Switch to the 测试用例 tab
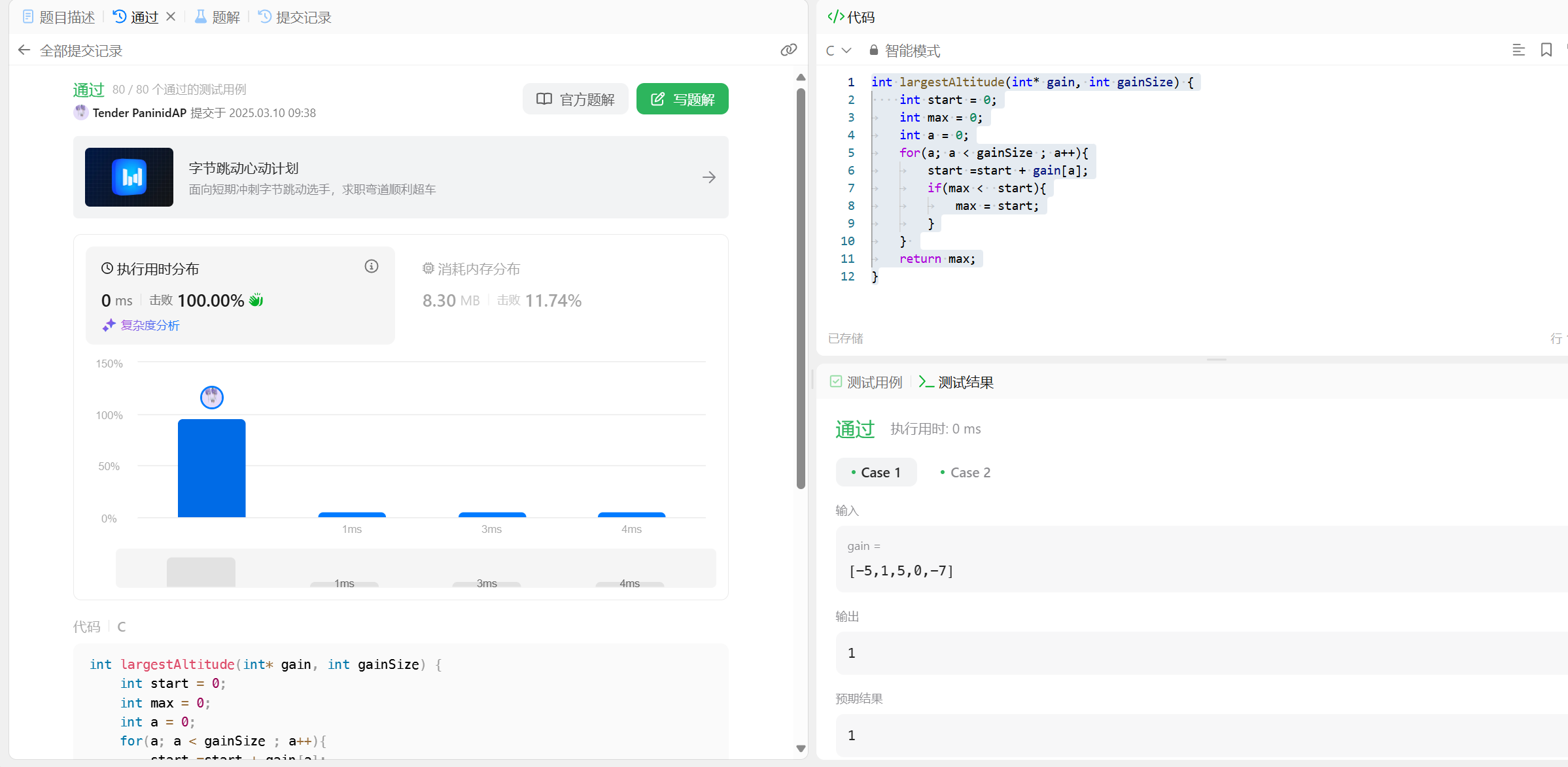The image size is (1568, 767). pos(866,382)
